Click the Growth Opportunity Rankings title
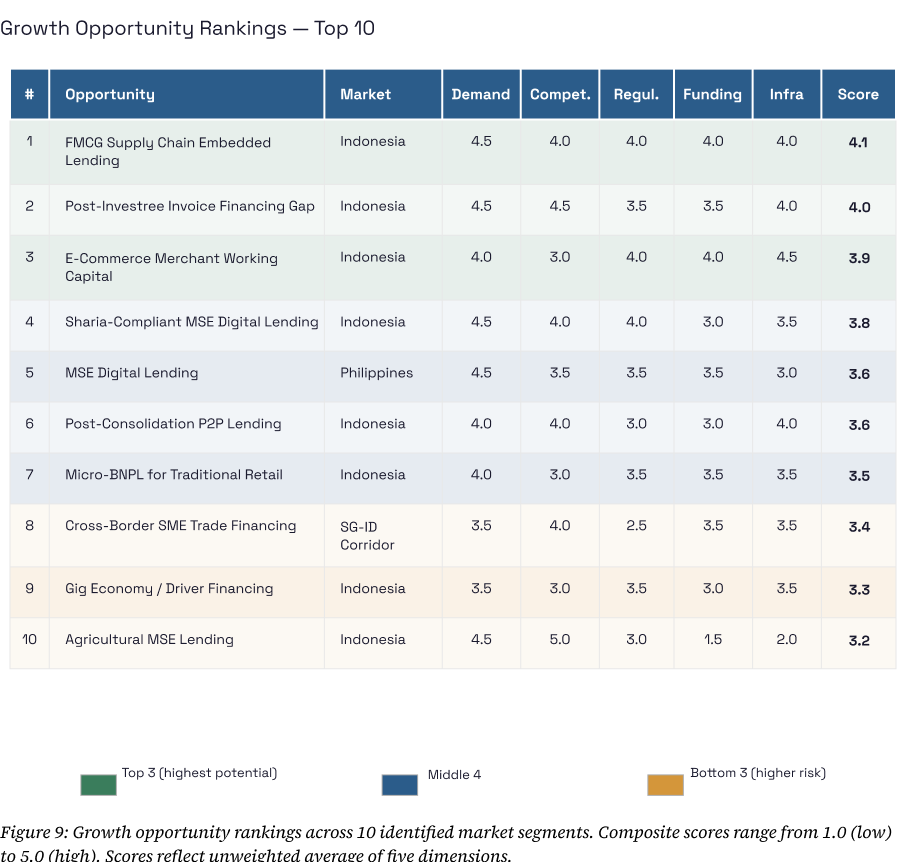The width and height of the screenshot is (906, 862). (188, 28)
